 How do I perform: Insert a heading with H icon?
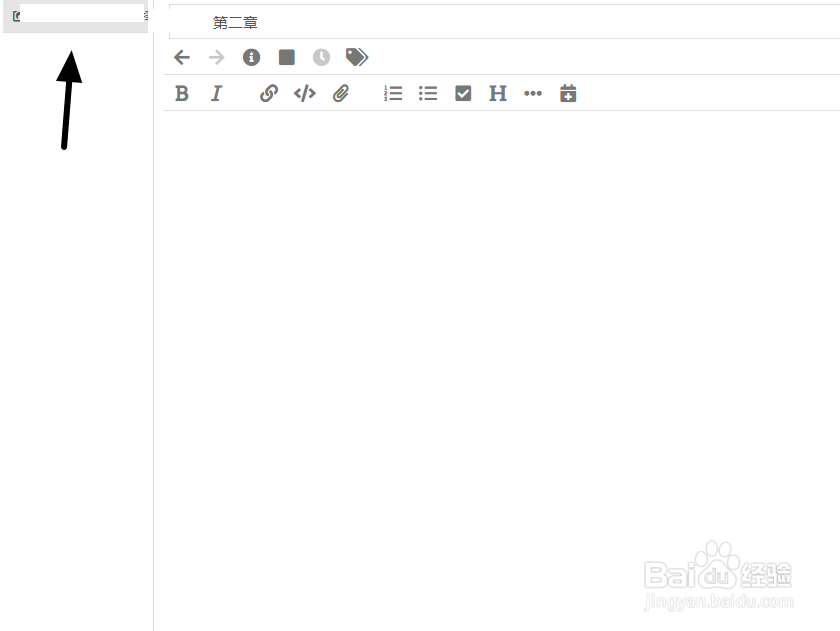pyautogui.click(x=498, y=94)
